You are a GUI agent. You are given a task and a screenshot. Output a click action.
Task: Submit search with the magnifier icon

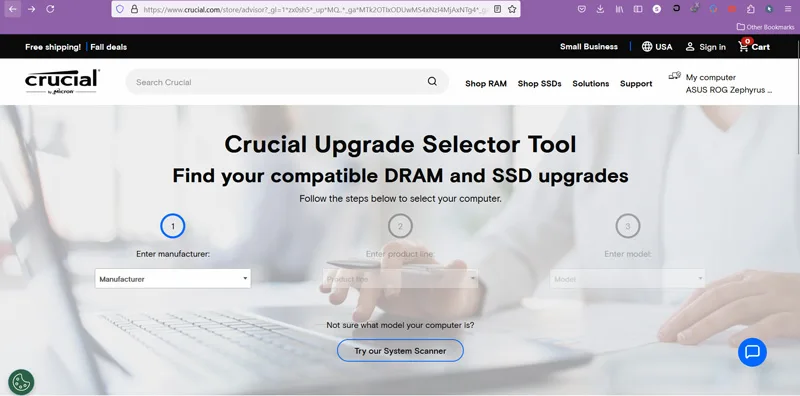click(x=432, y=82)
